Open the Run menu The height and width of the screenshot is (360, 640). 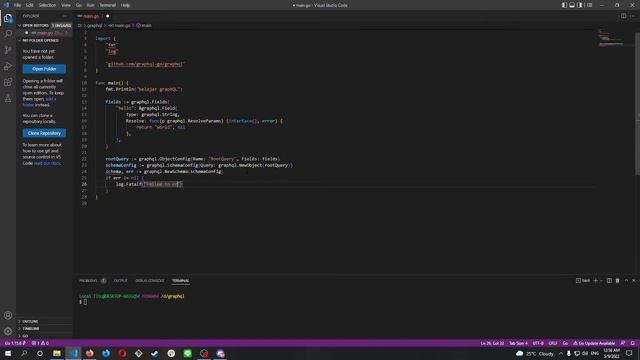[x=90, y=5]
